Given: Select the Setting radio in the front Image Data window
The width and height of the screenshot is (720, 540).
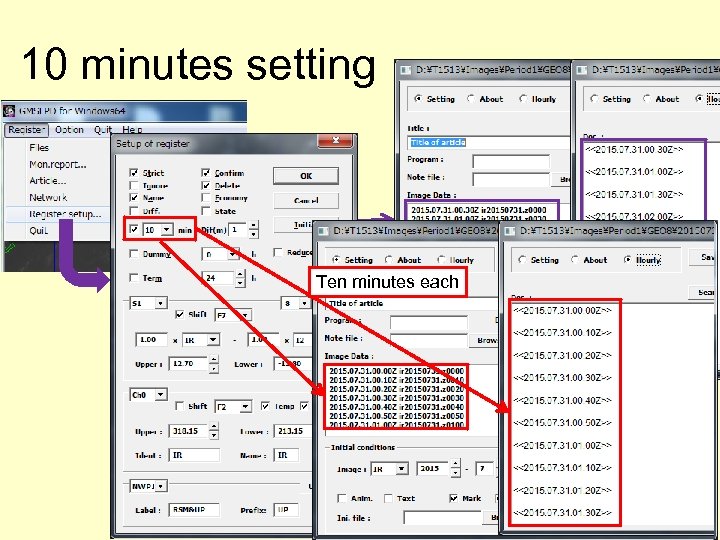Looking at the screenshot, I should [336, 259].
